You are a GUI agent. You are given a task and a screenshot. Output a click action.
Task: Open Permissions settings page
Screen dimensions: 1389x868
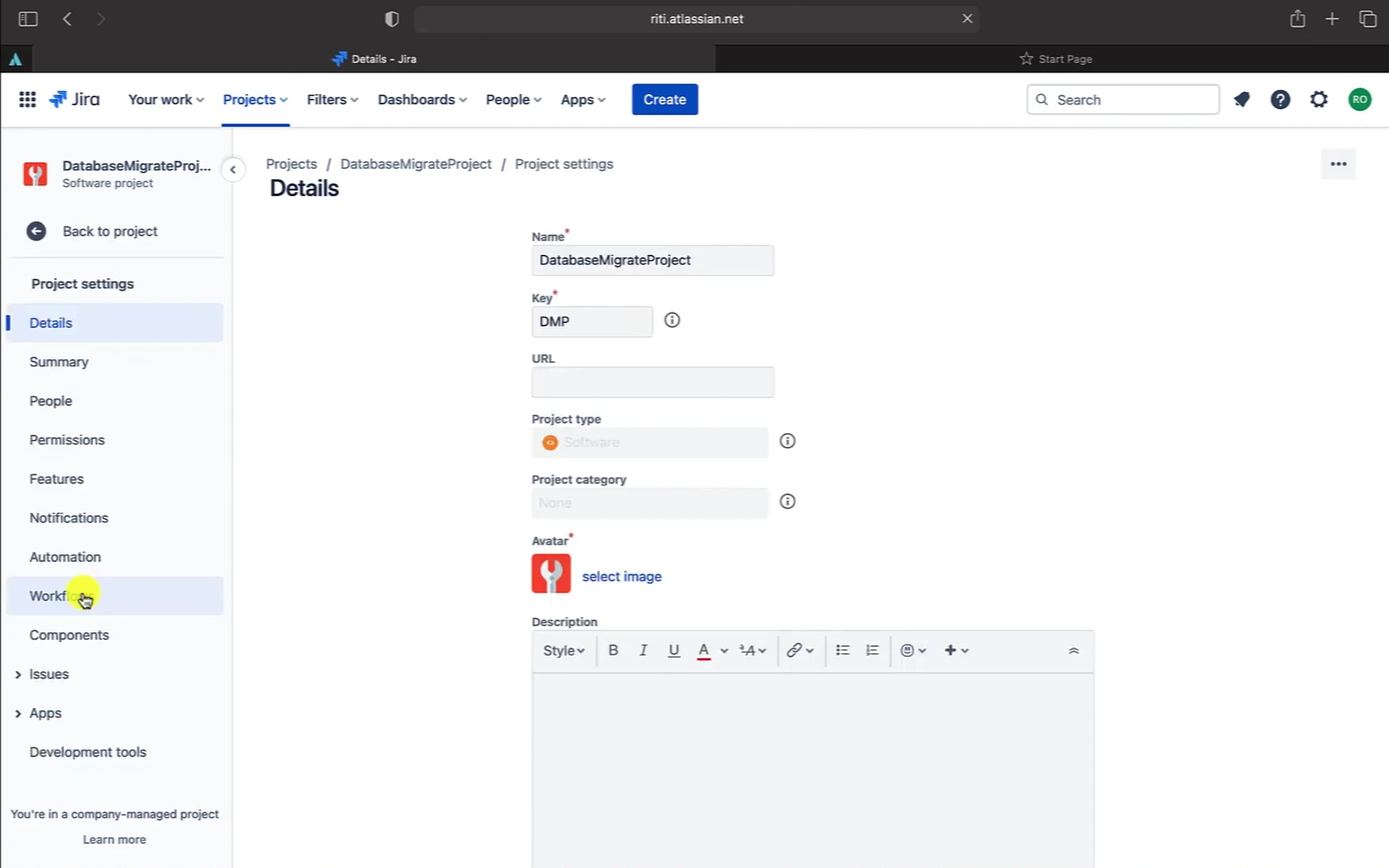pos(115,440)
